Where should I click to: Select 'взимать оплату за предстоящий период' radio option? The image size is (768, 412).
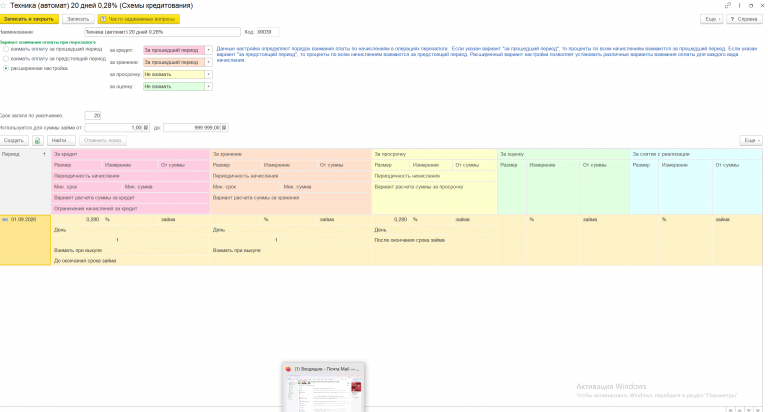tap(6, 59)
